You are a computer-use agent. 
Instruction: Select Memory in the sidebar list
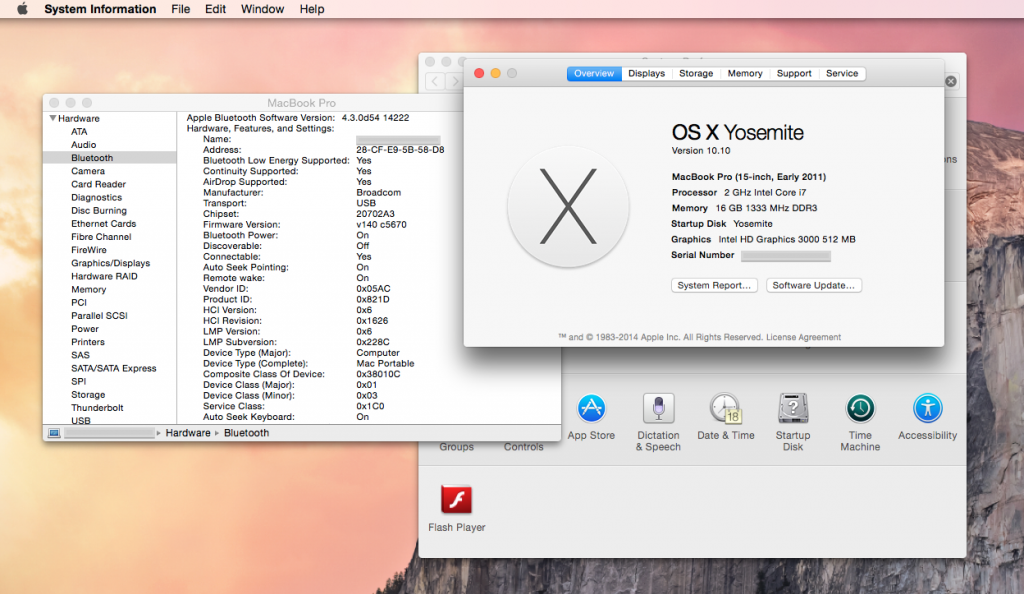[88, 289]
